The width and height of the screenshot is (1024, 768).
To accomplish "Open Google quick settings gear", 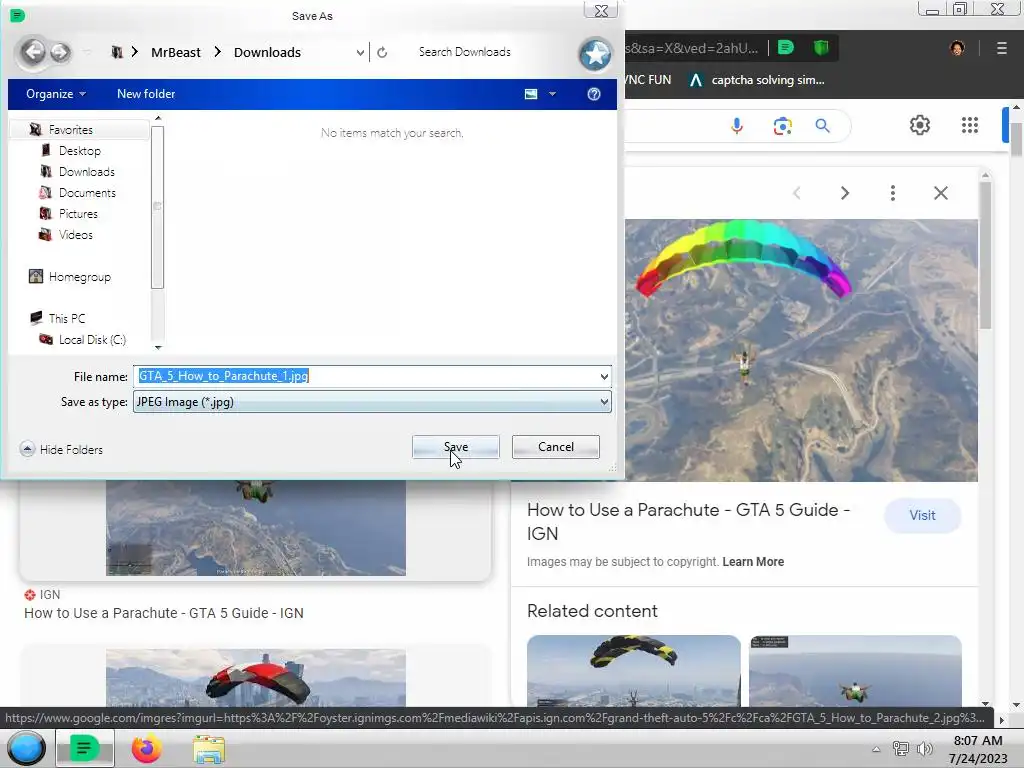I will tap(920, 125).
